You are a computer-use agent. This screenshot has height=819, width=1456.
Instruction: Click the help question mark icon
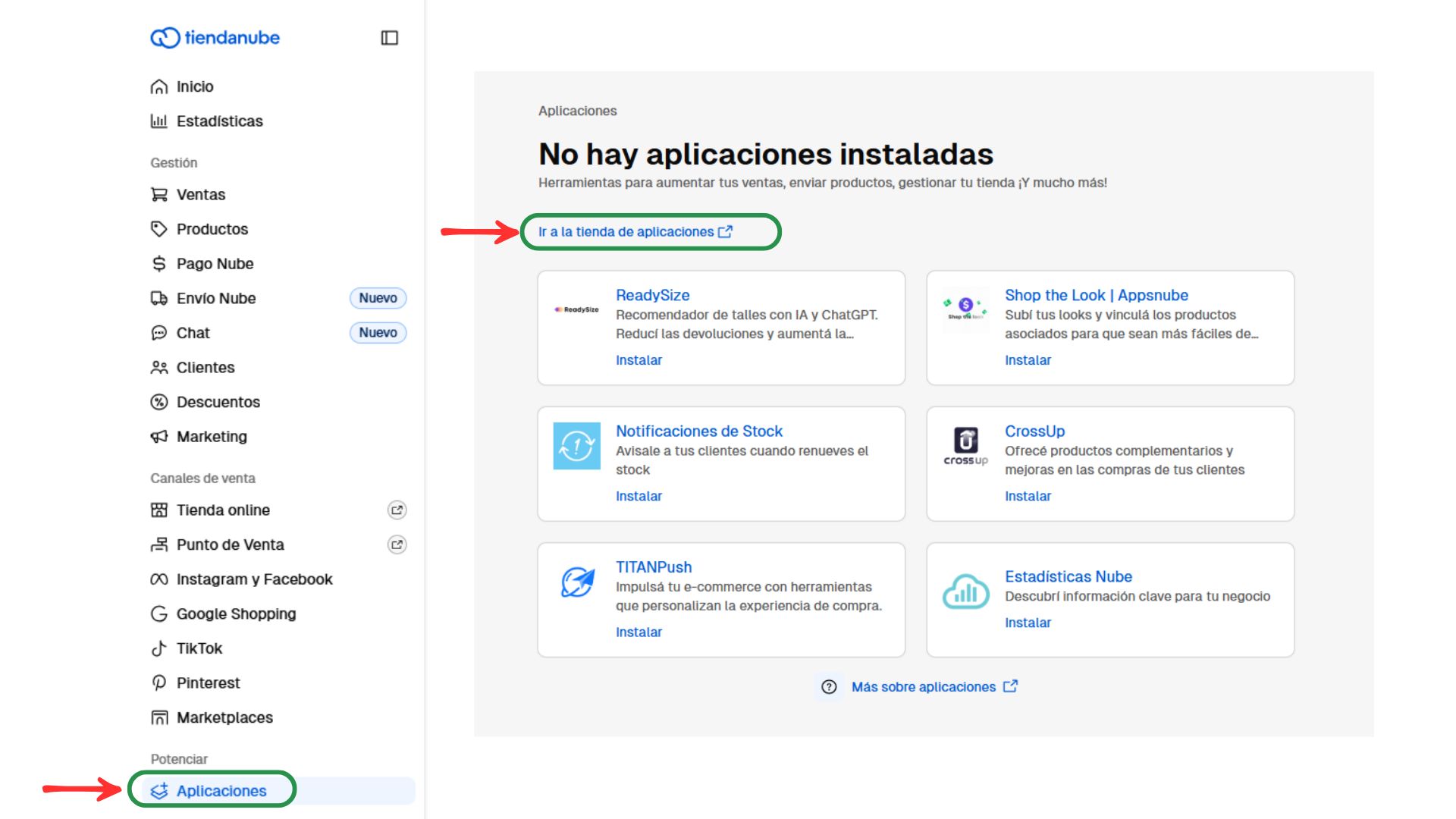tap(829, 687)
